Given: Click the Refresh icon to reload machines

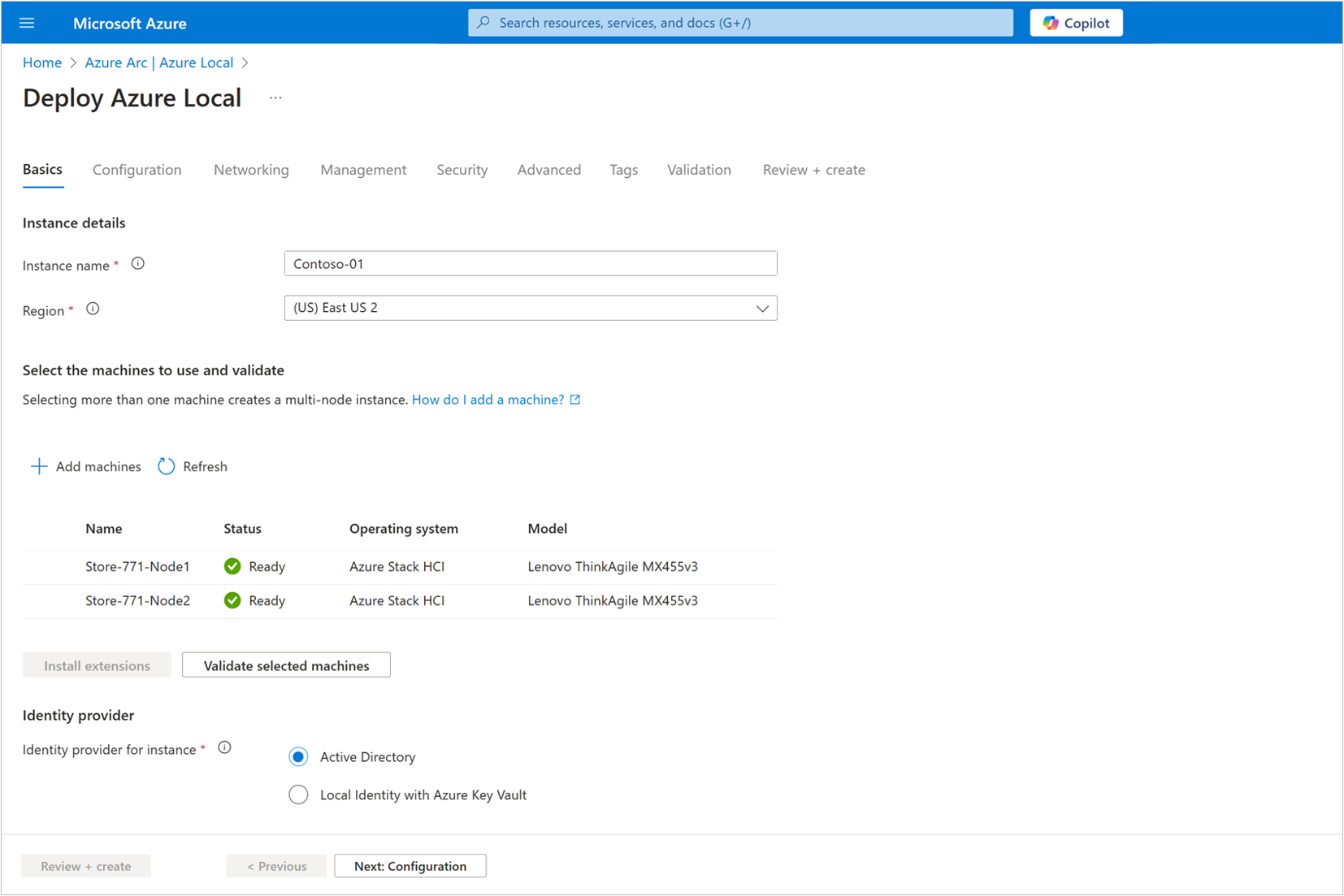Looking at the screenshot, I should pyautogui.click(x=166, y=465).
